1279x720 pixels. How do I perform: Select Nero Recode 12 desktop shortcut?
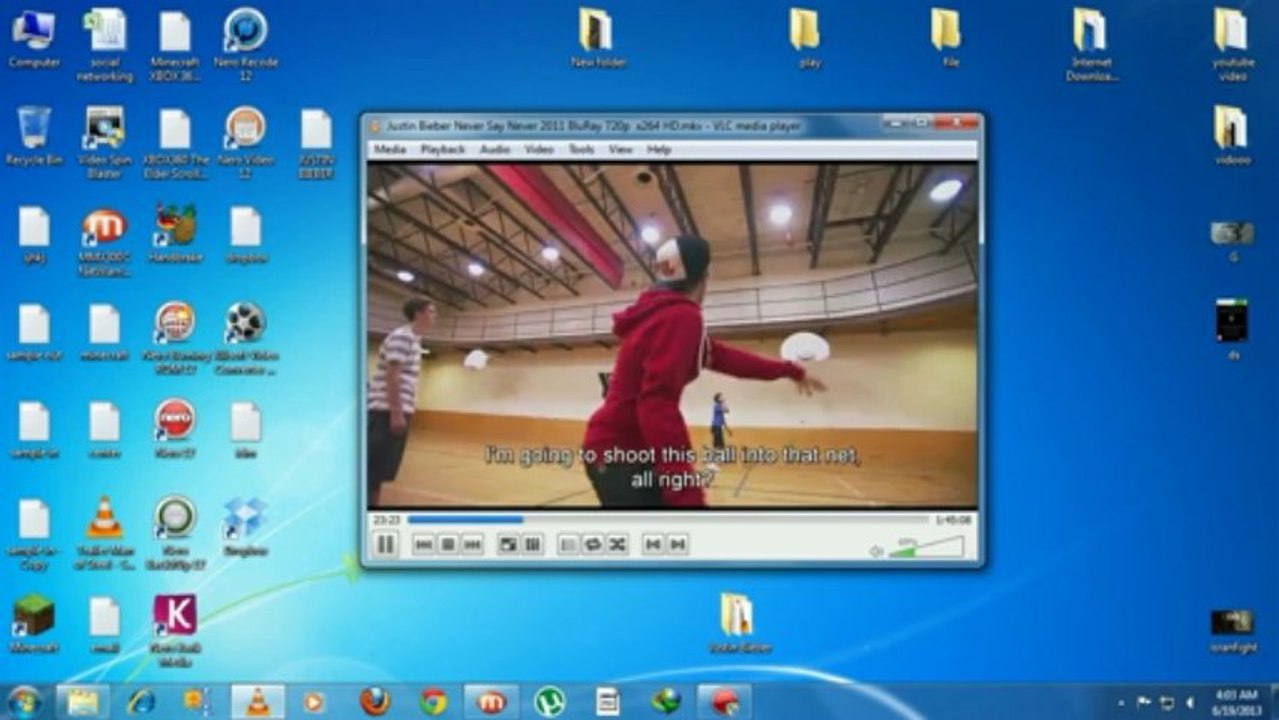click(245, 44)
